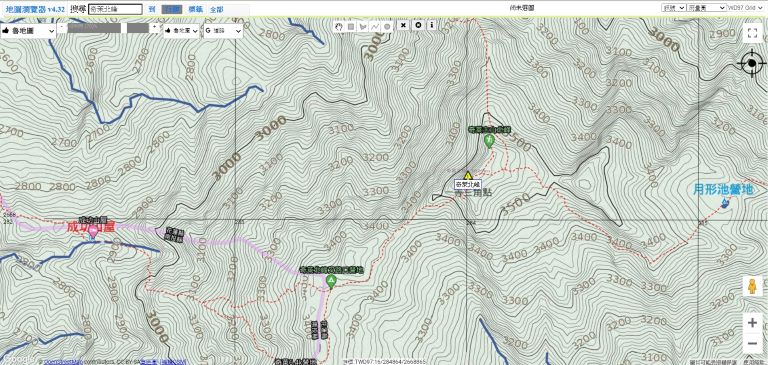Screen dimensions: 768x365
Task: Open Street View pegman
Action: pos(752,286)
